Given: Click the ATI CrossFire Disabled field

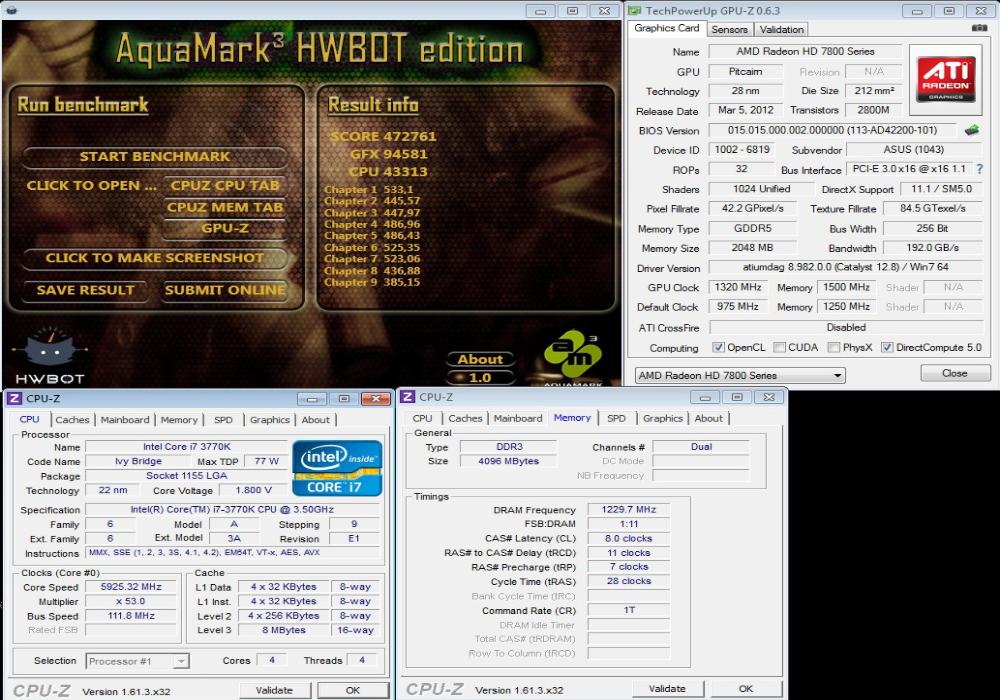Looking at the screenshot, I should [x=846, y=327].
